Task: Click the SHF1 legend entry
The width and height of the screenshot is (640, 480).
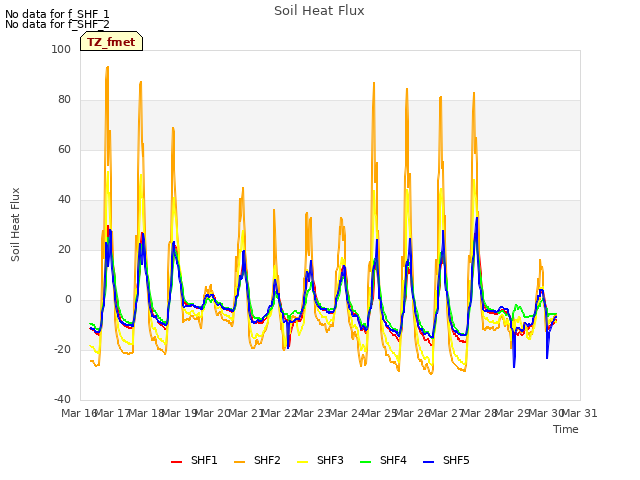Action: 194,461
